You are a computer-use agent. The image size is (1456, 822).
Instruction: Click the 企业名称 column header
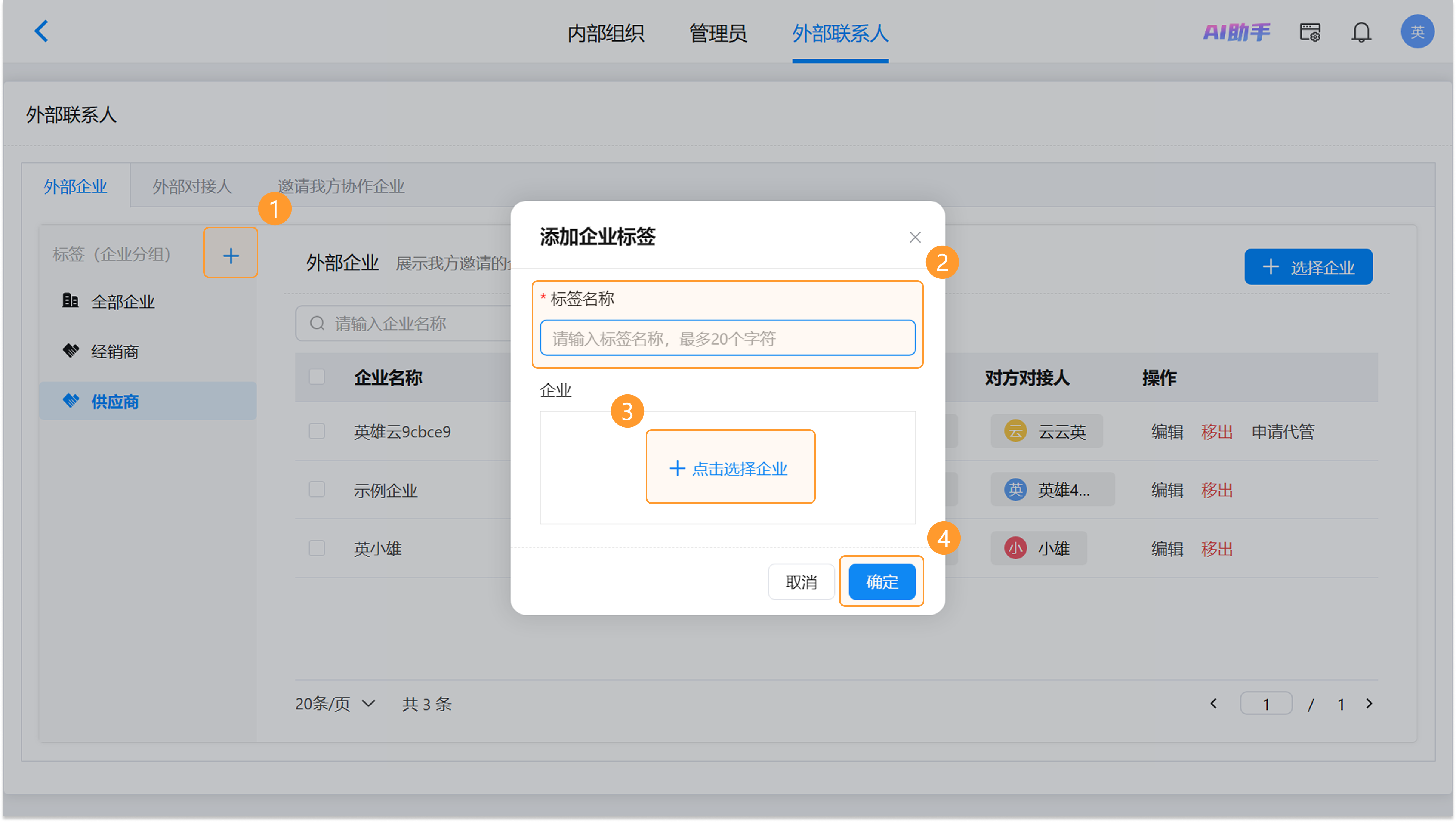388,378
